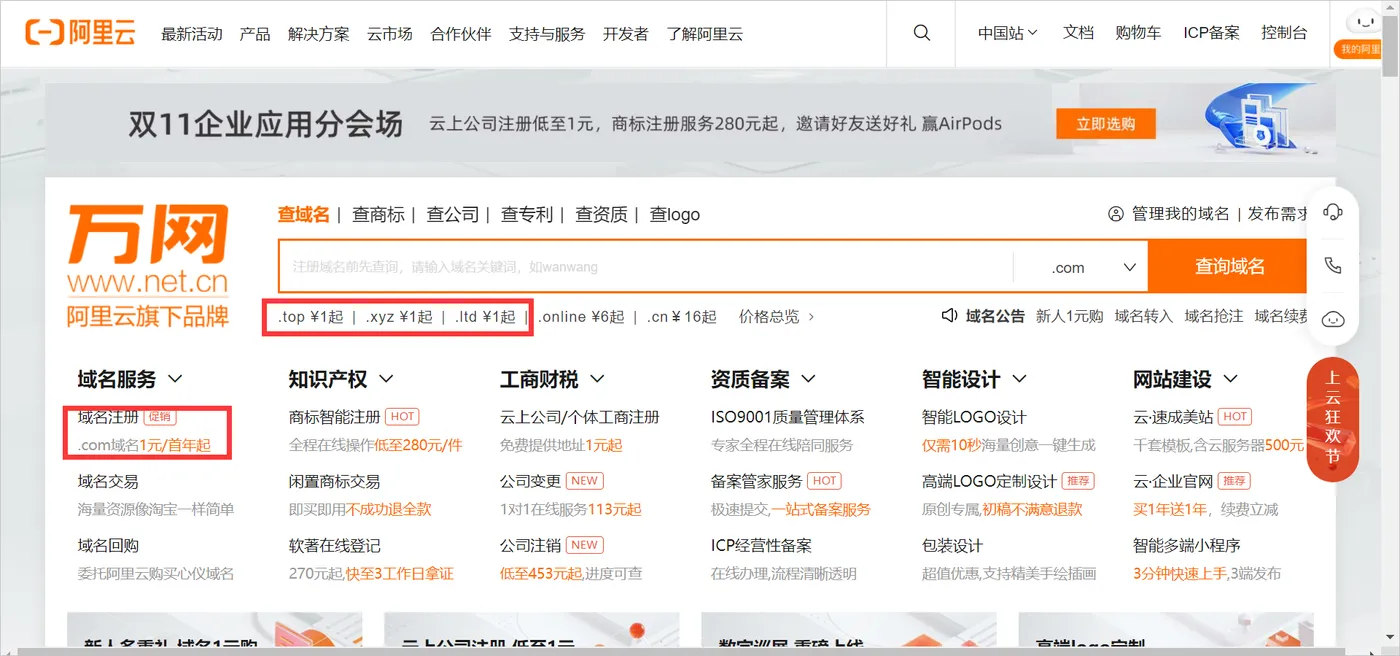Open the 域名交易 link
This screenshot has width=1400, height=656.
tap(108, 481)
